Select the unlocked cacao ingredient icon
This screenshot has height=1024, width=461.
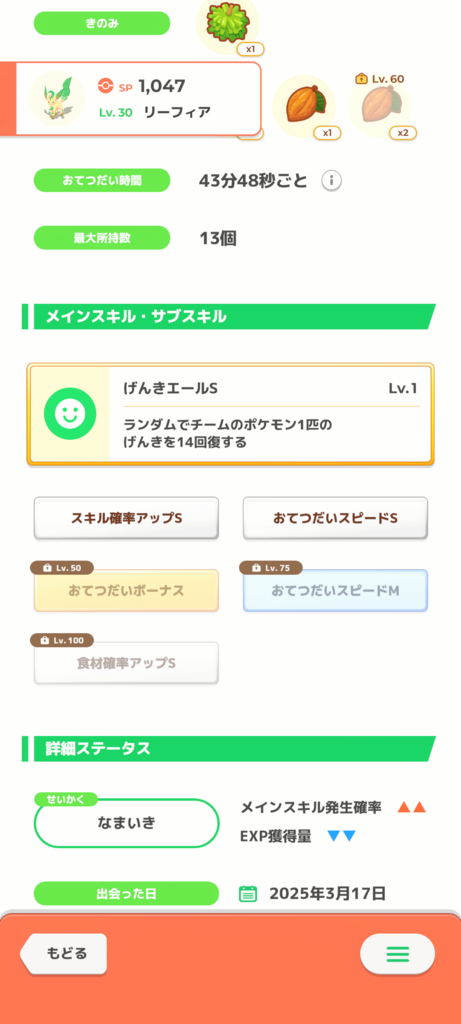pyautogui.click(x=304, y=106)
